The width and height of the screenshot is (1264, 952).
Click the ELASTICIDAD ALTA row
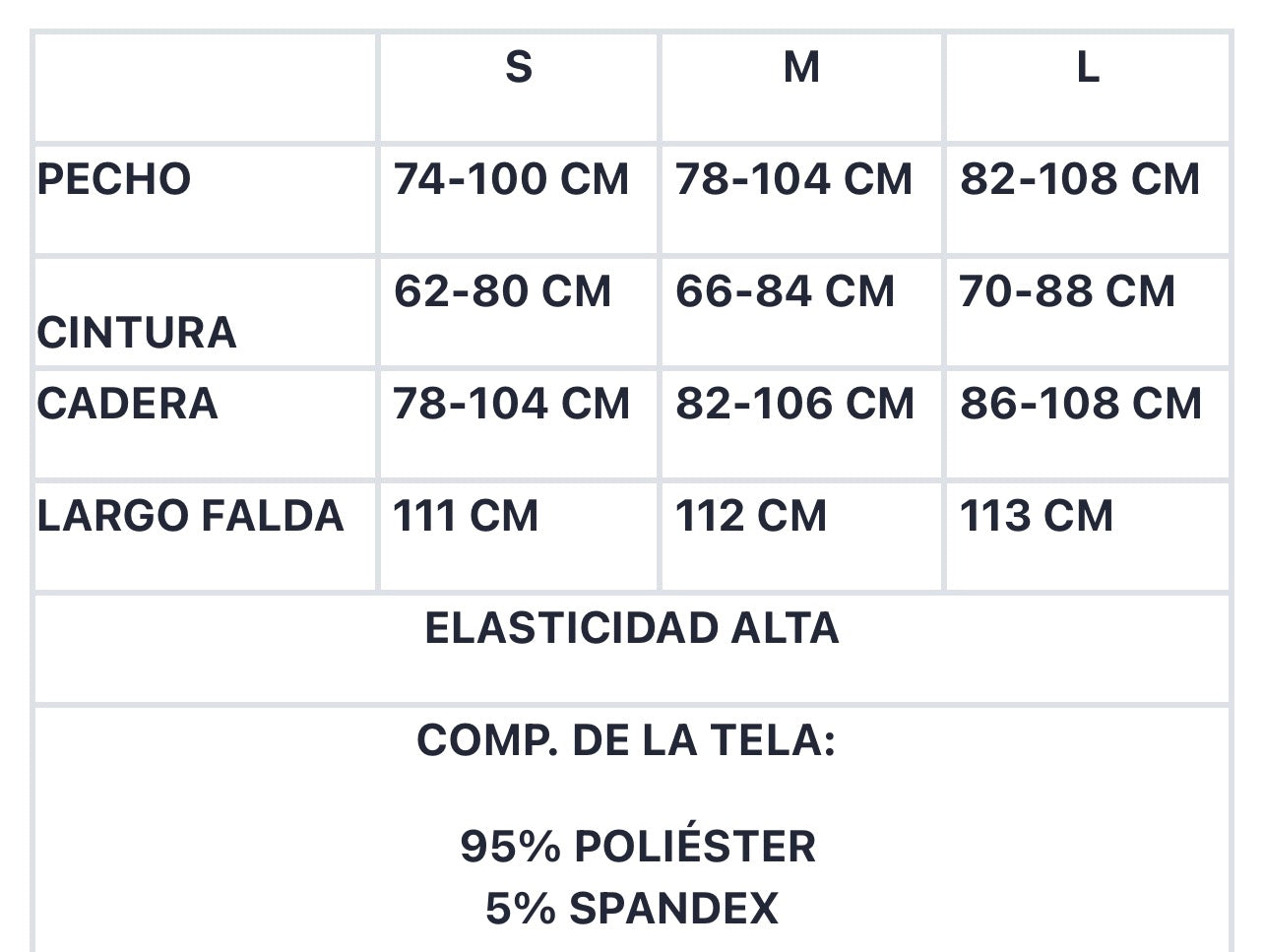[x=632, y=649]
